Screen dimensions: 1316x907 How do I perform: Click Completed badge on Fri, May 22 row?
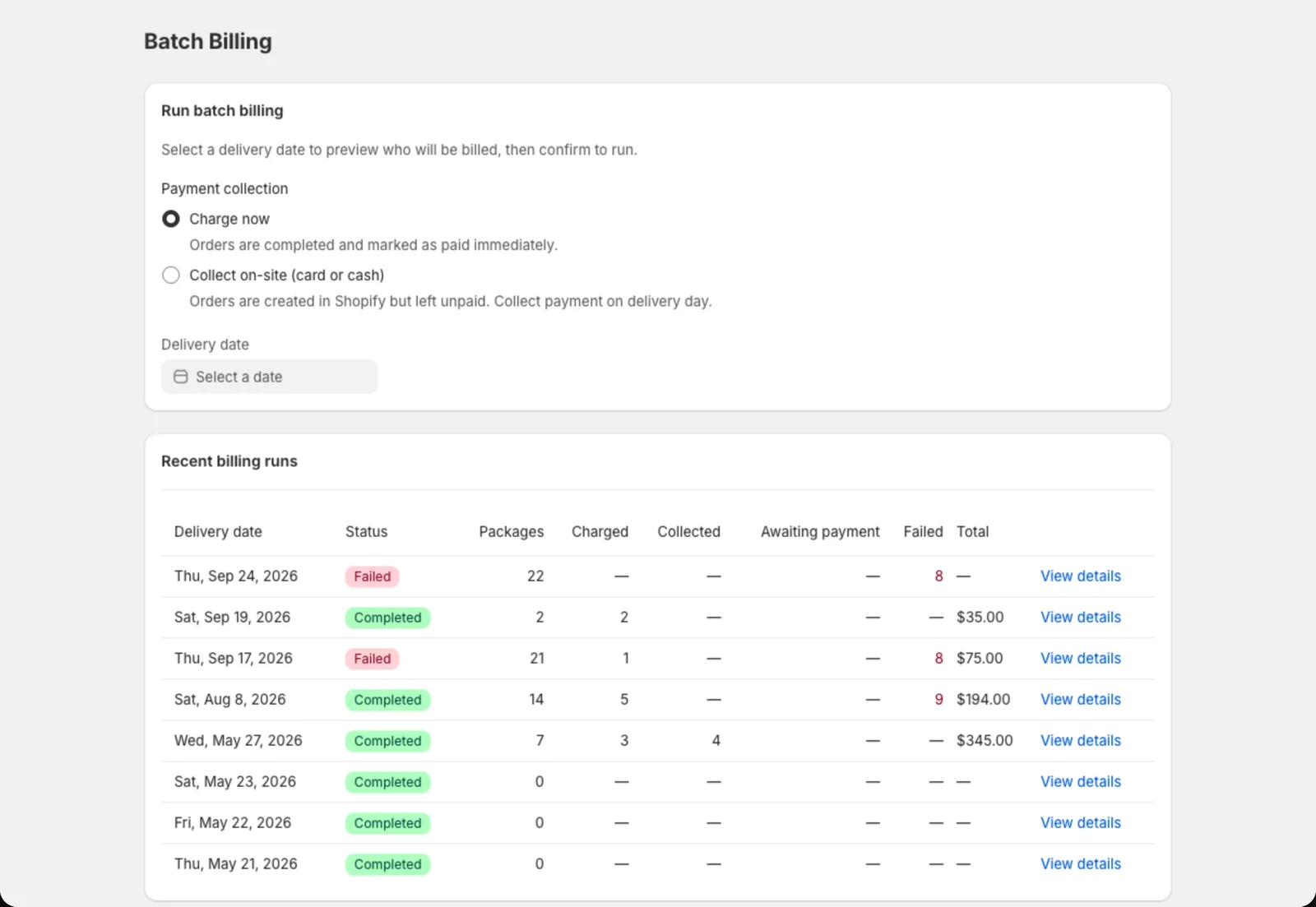[387, 823]
